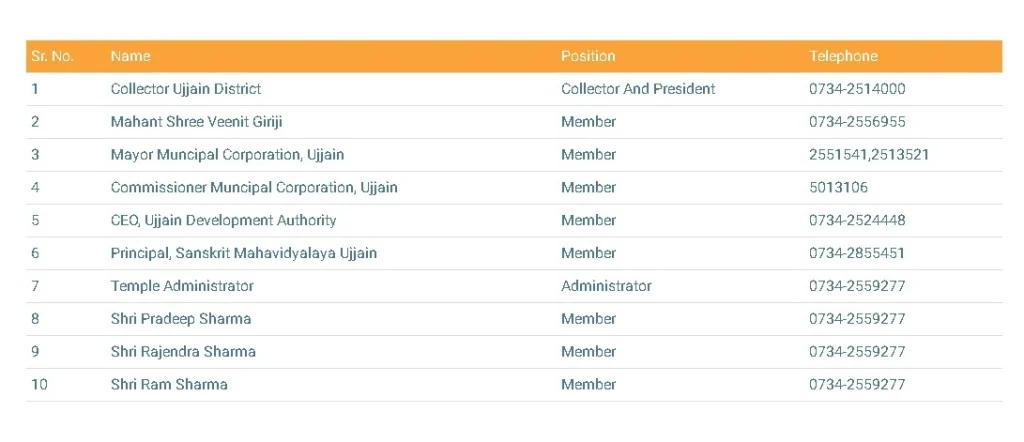Select the Temple Administrator name cell
This screenshot has height=442, width=1024.
182,286
